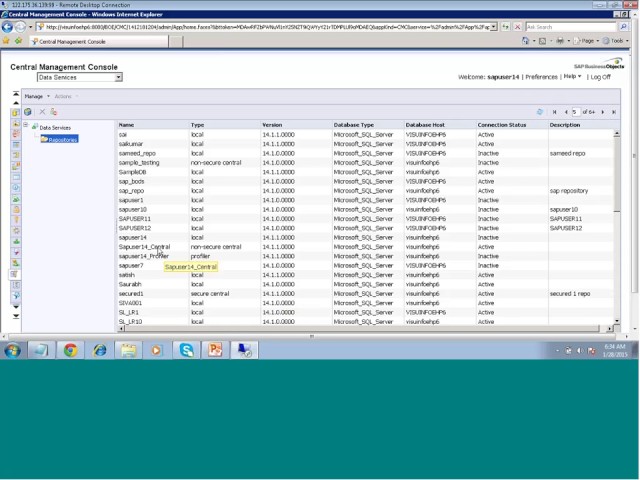Click the IE Print icon
Screen dimensions: 640x480
(560, 41)
